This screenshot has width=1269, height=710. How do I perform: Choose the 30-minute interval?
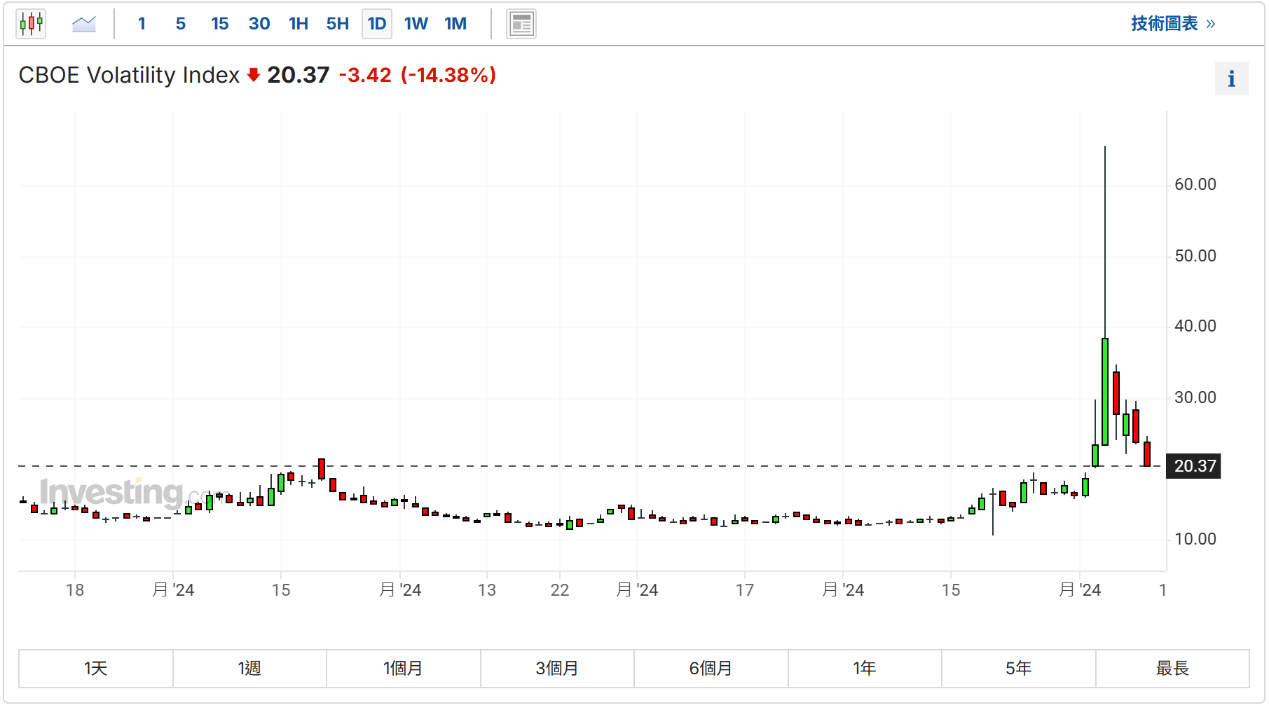[259, 23]
